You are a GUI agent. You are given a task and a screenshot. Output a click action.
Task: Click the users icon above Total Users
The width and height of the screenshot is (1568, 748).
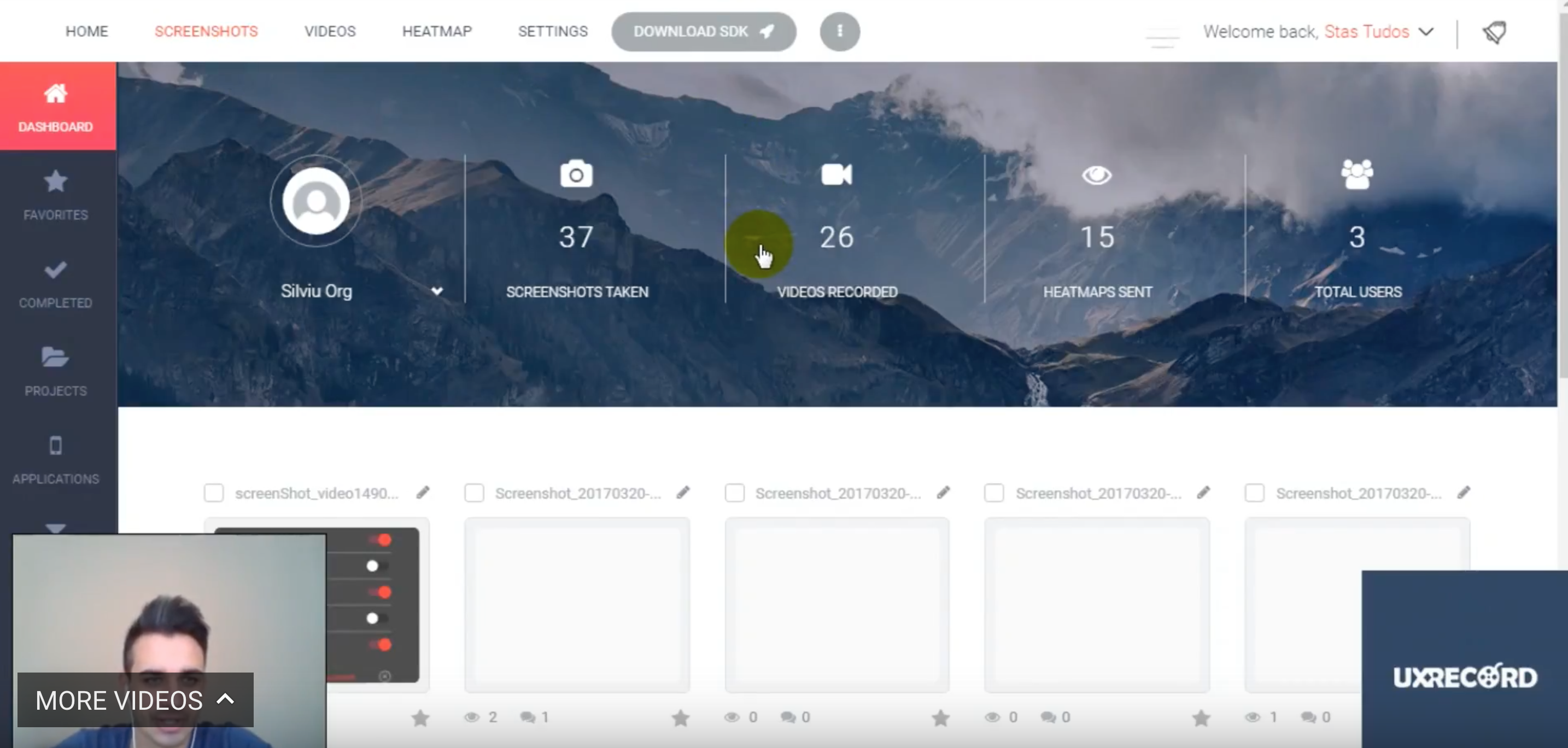click(x=1356, y=174)
